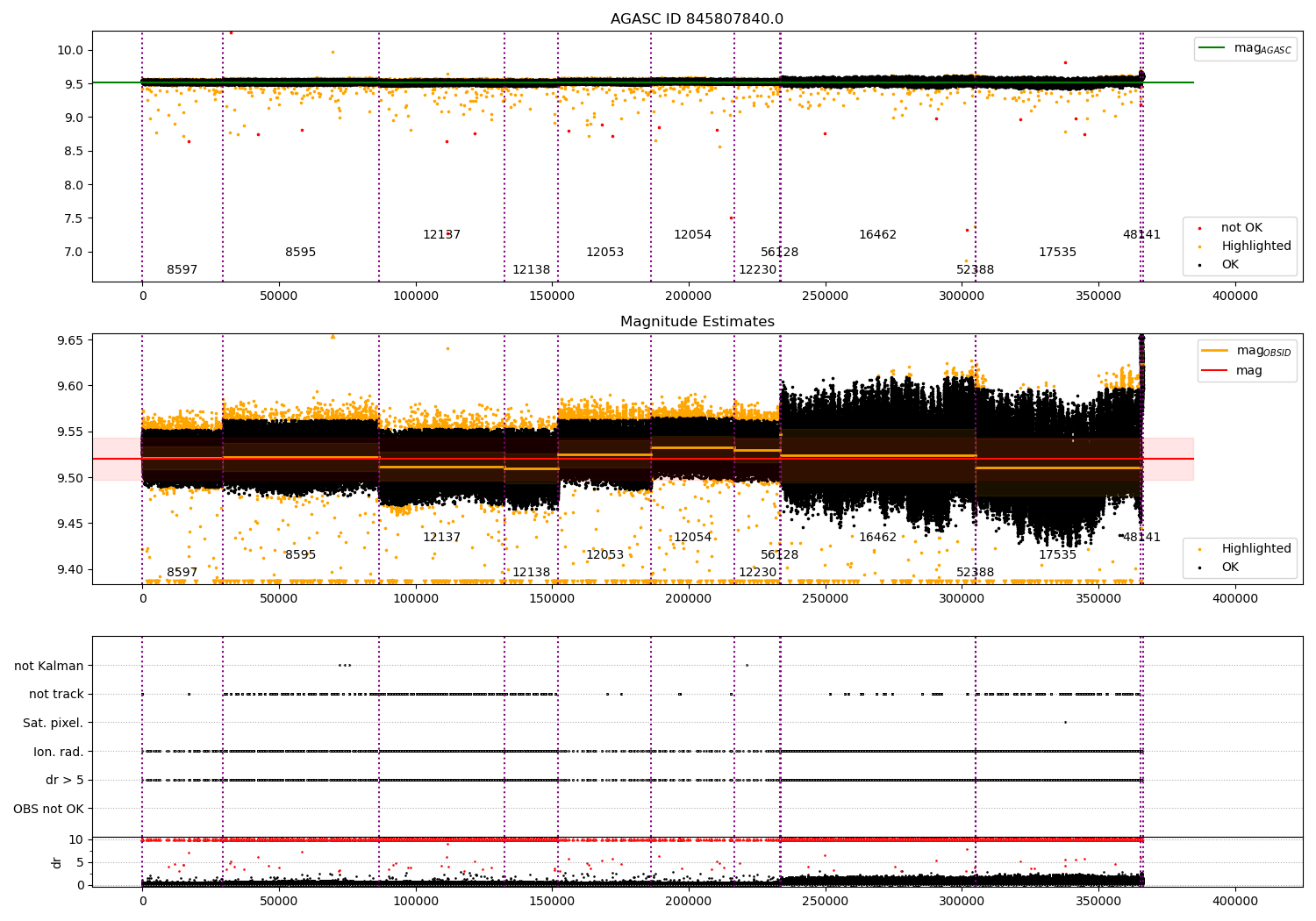The image size is (1316, 921).
Task: Click the 100000 x-tick of Magnitude Estimates plot
Action: [416, 598]
